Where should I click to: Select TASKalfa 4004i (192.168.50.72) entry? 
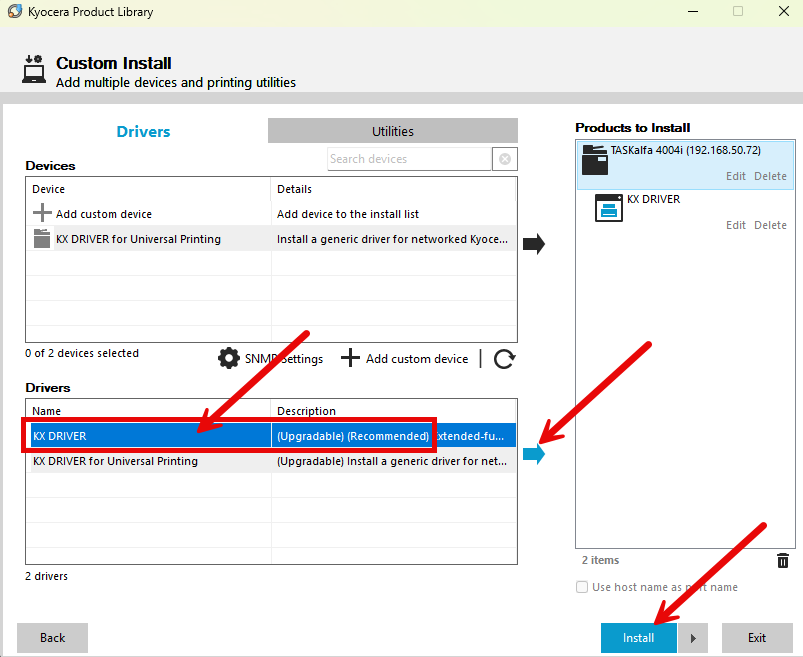tap(685, 165)
